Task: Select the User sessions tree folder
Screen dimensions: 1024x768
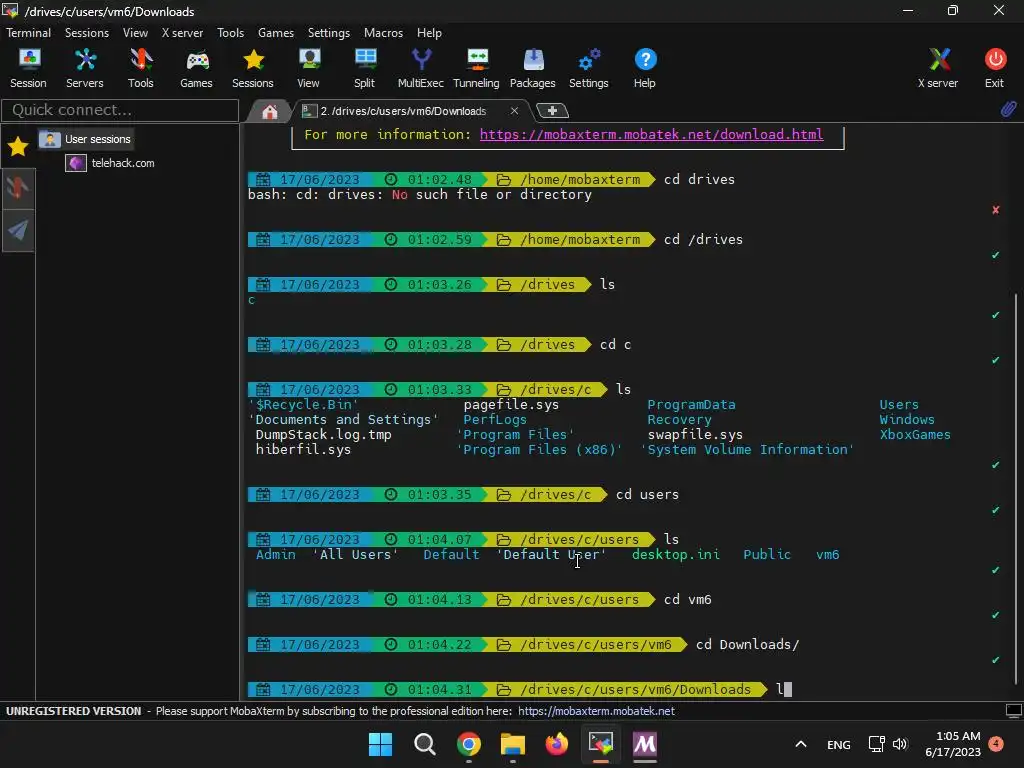Action: coord(86,139)
